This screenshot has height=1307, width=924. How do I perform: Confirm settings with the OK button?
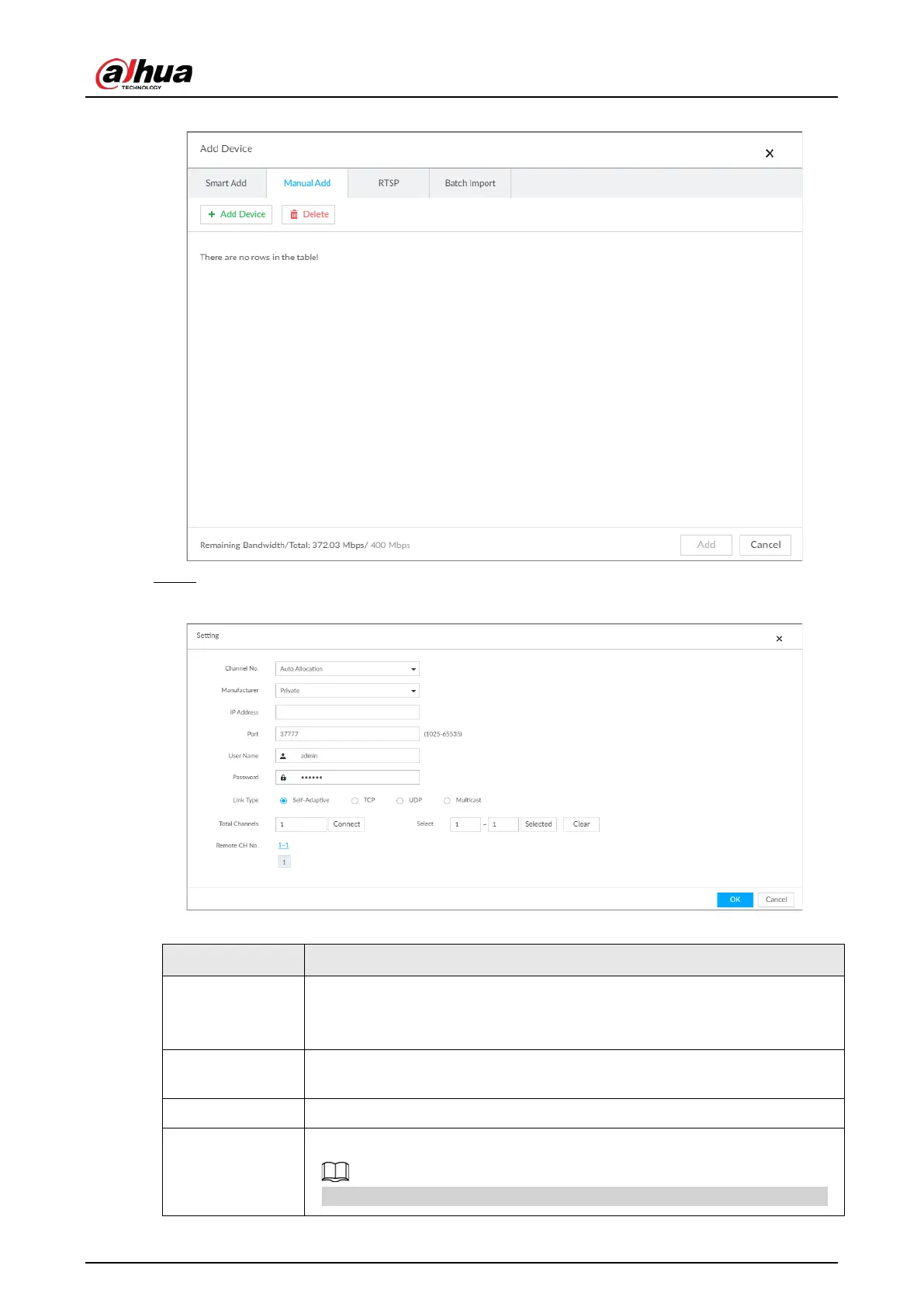pyautogui.click(x=735, y=900)
